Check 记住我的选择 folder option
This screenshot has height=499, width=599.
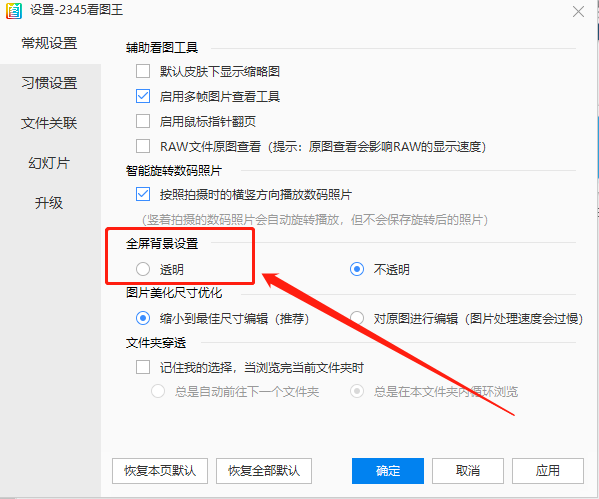143,368
